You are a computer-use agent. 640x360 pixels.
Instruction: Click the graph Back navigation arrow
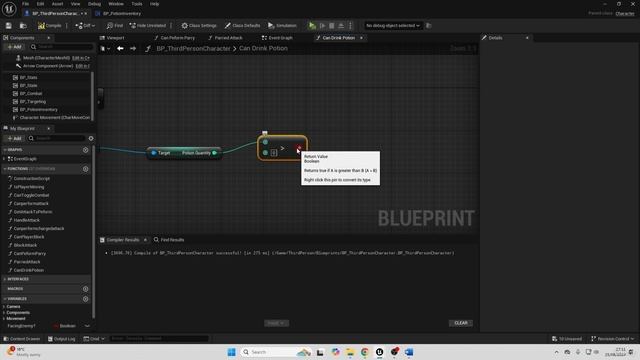click(120, 48)
